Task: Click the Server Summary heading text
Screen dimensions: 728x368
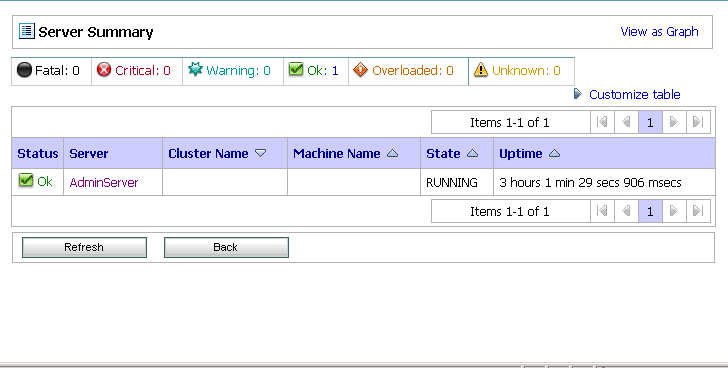Action: pyautogui.click(x=96, y=32)
